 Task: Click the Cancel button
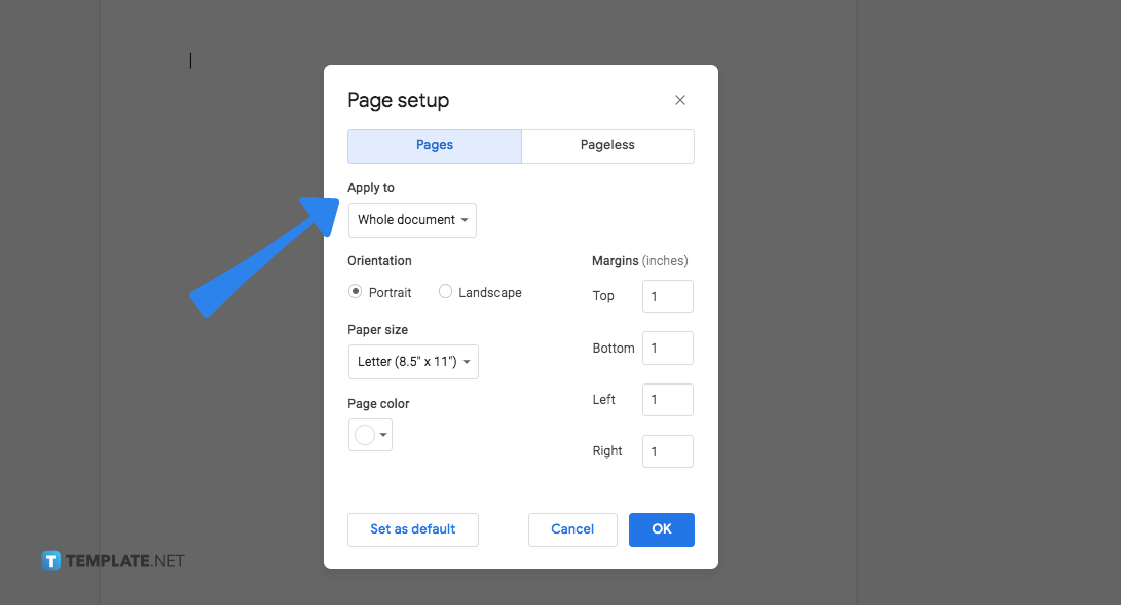tap(572, 529)
